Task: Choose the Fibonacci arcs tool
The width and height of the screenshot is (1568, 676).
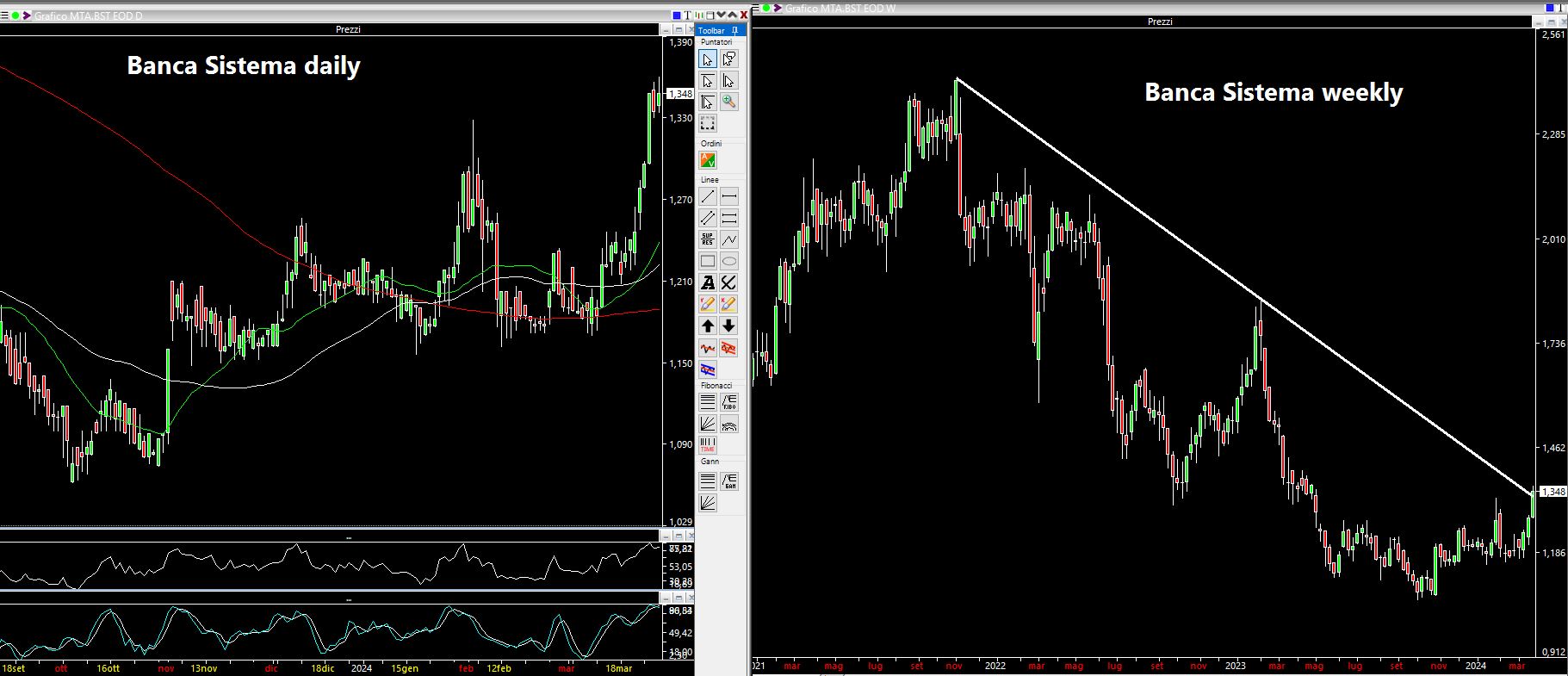Action: [x=728, y=424]
